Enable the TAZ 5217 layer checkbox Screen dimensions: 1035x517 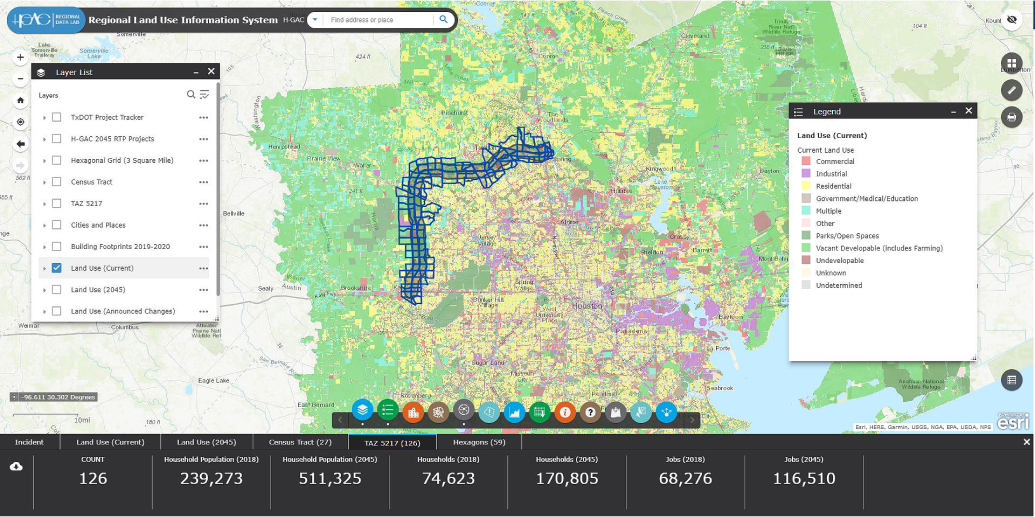click(x=57, y=203)
